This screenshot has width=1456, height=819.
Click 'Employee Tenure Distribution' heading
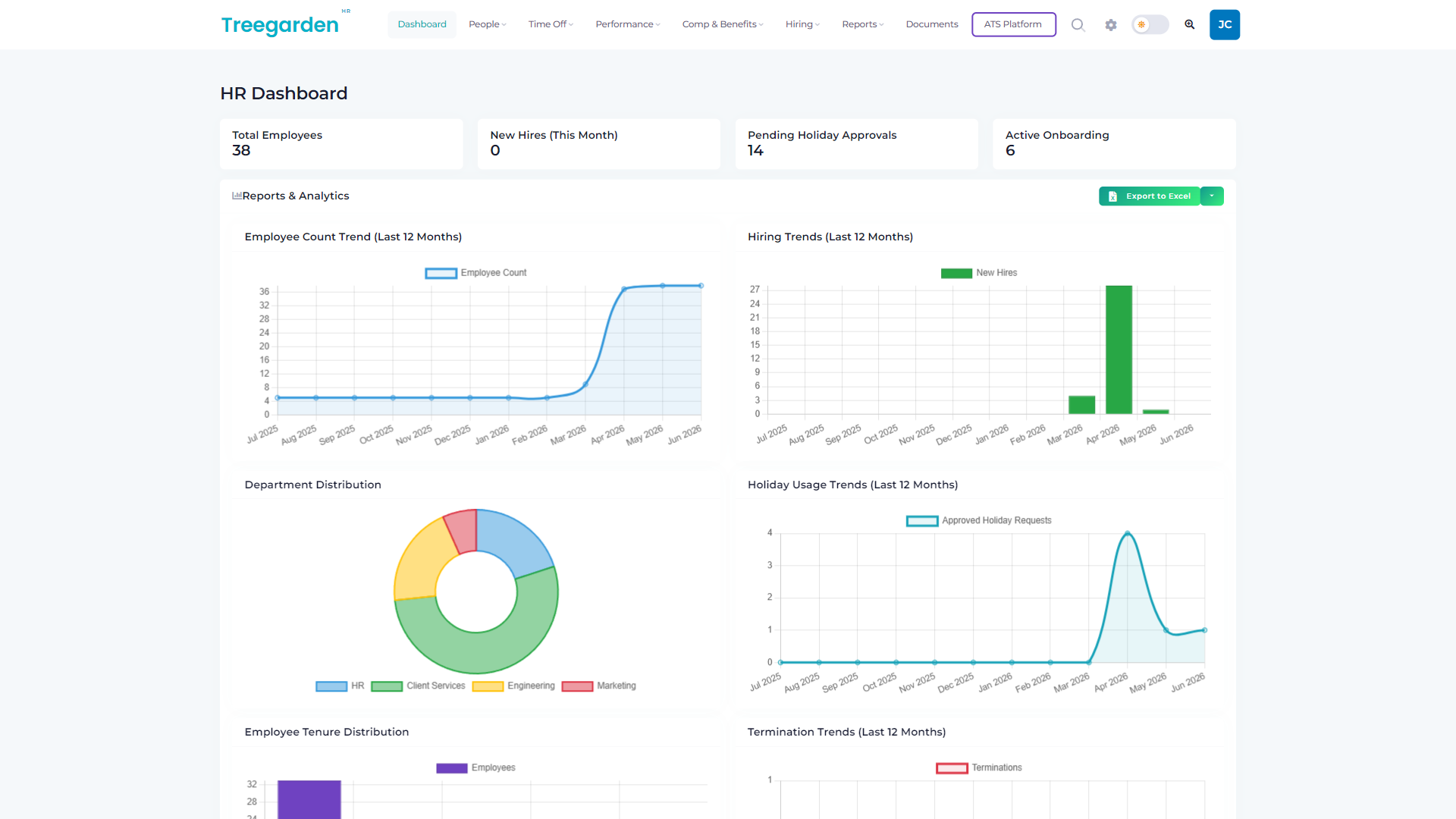pyautogui.click(x=326, y=732)
